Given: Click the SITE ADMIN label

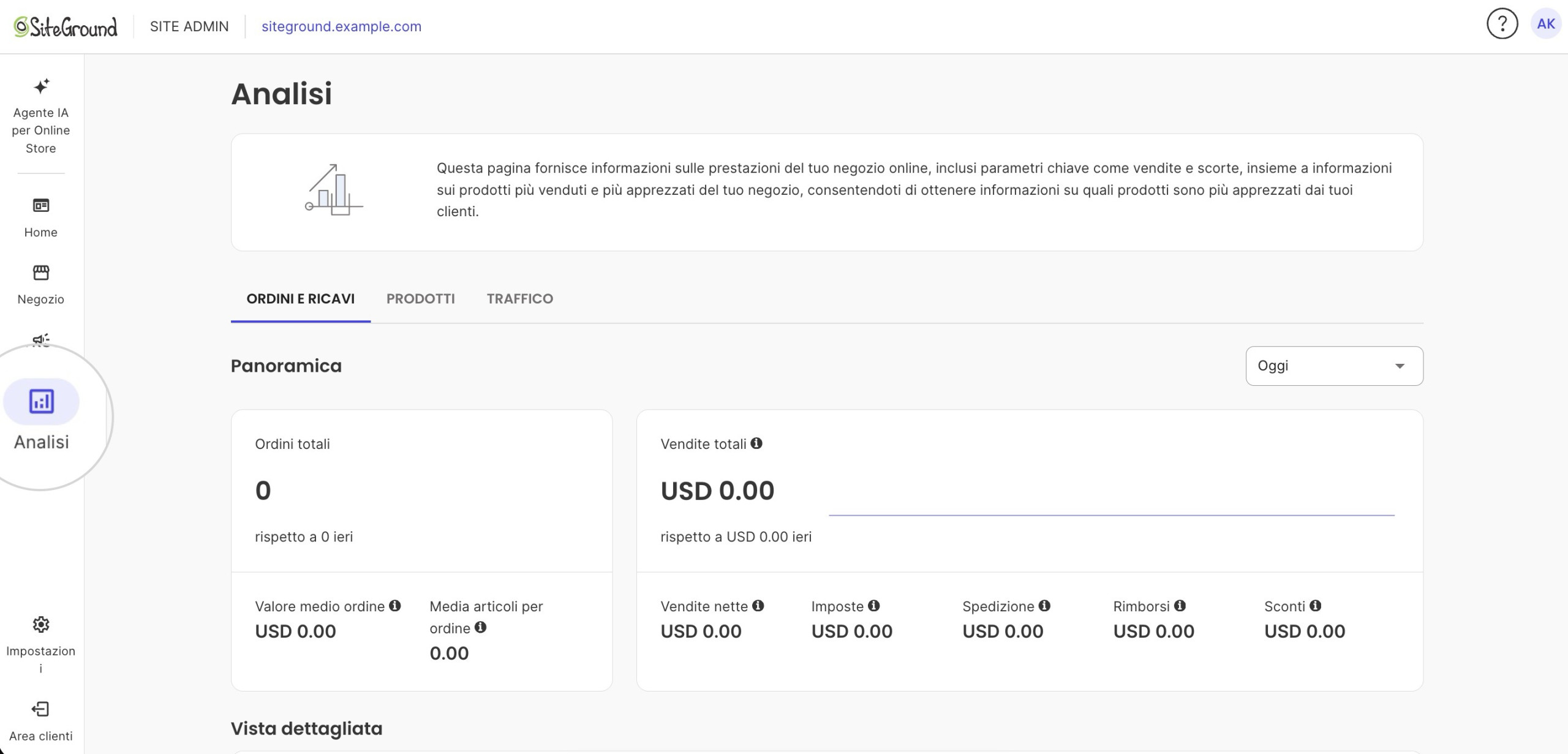Looking at the screenshot, I should pyautogui.click(x=189, y=26).
